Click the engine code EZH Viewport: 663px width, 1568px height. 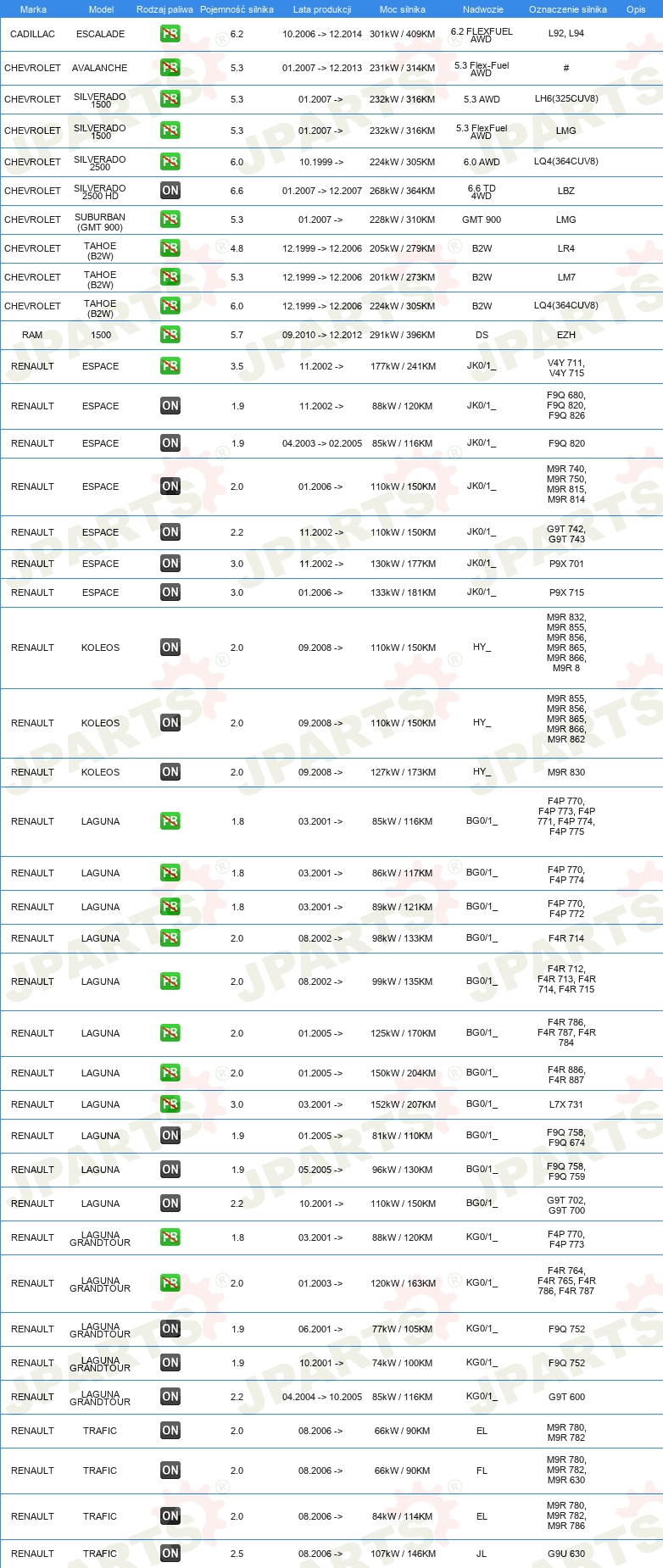click(x=566, y=335)
